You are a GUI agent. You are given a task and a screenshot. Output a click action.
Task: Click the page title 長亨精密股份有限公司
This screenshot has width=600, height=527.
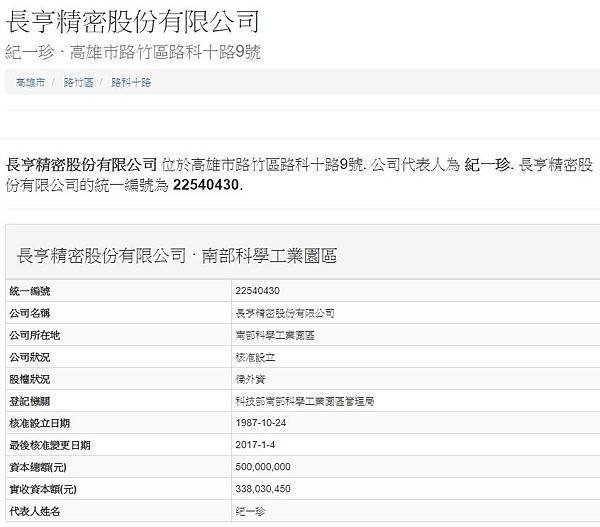(x=133, y=22)
